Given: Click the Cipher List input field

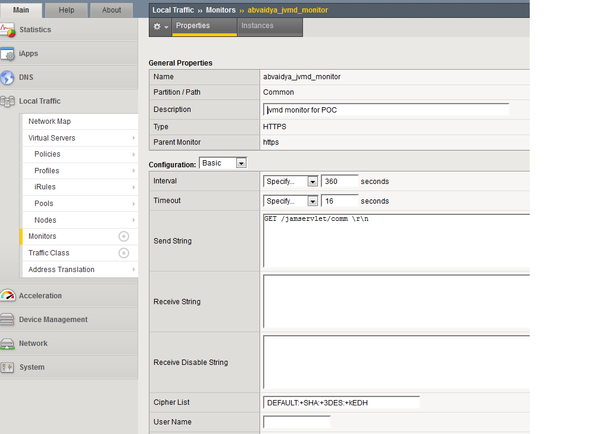Looking at the screenshot, I should [x=340, y=402].
